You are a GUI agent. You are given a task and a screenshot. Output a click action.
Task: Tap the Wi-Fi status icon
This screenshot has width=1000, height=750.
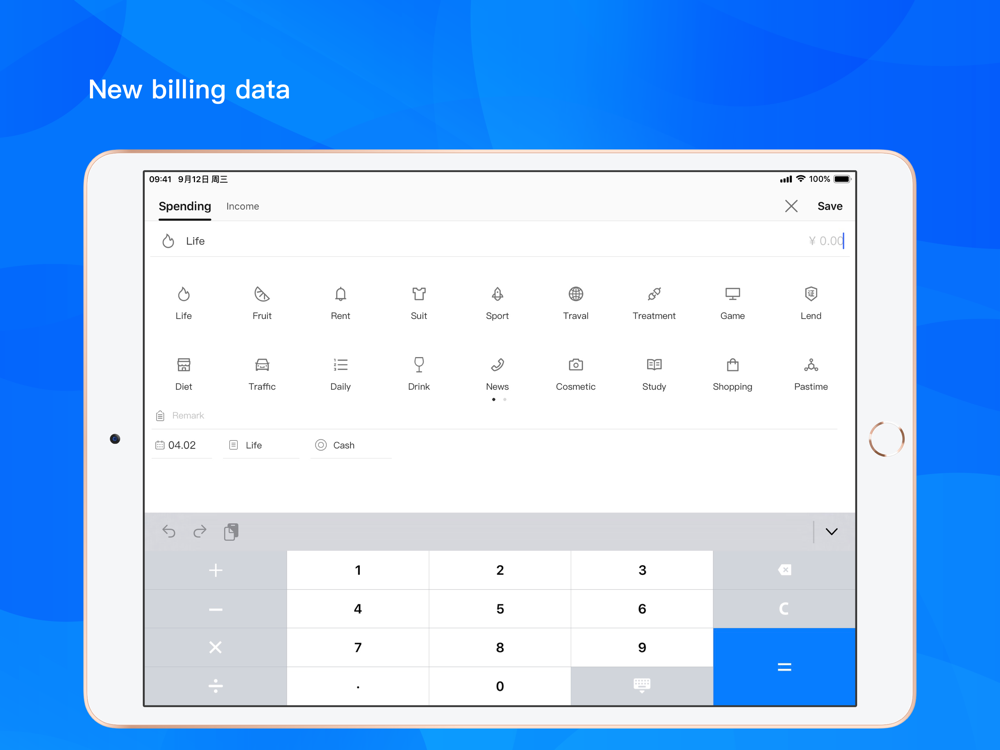click(x=800, y=179)
